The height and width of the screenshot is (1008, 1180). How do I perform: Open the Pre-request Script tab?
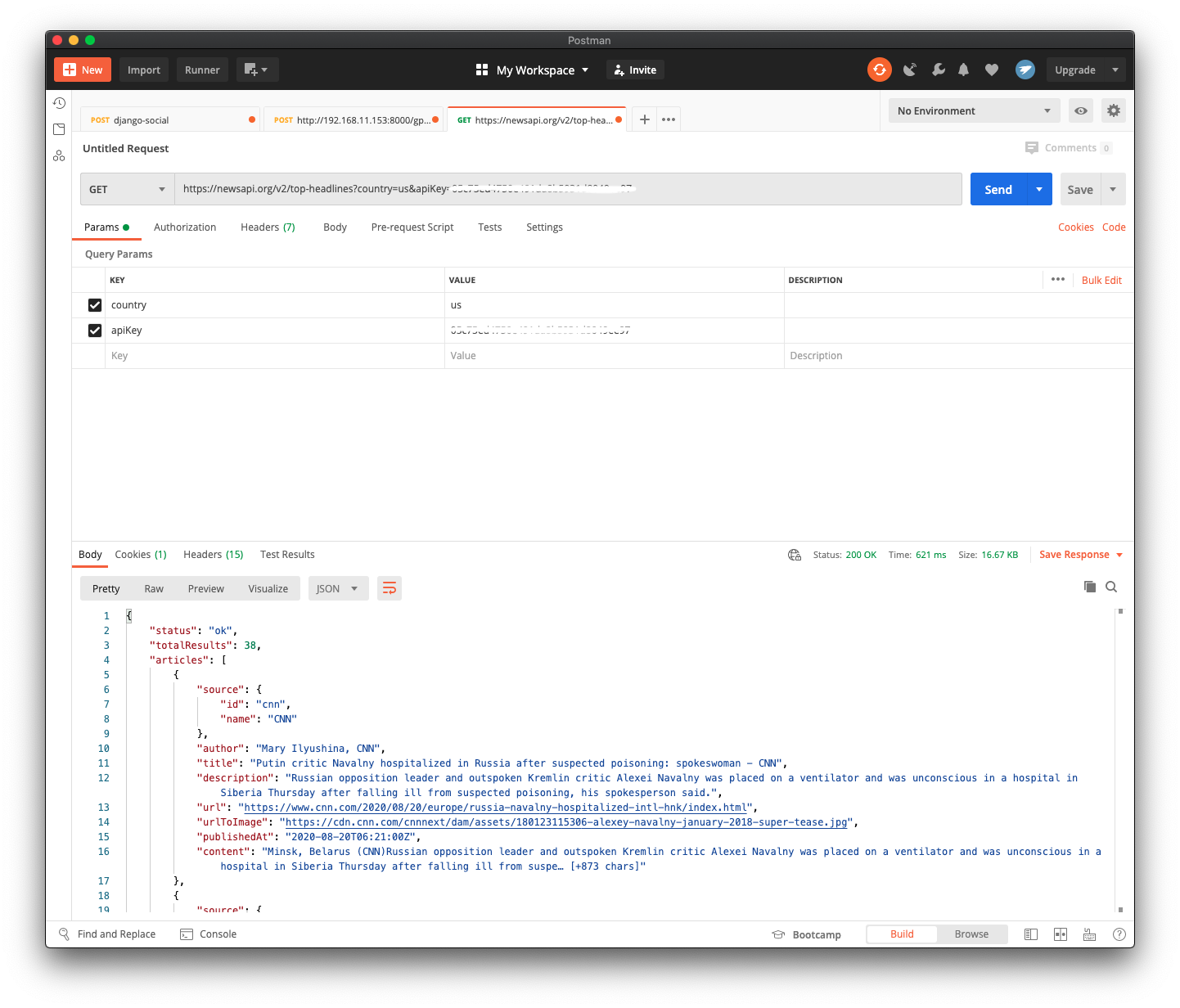pos(412,227)
